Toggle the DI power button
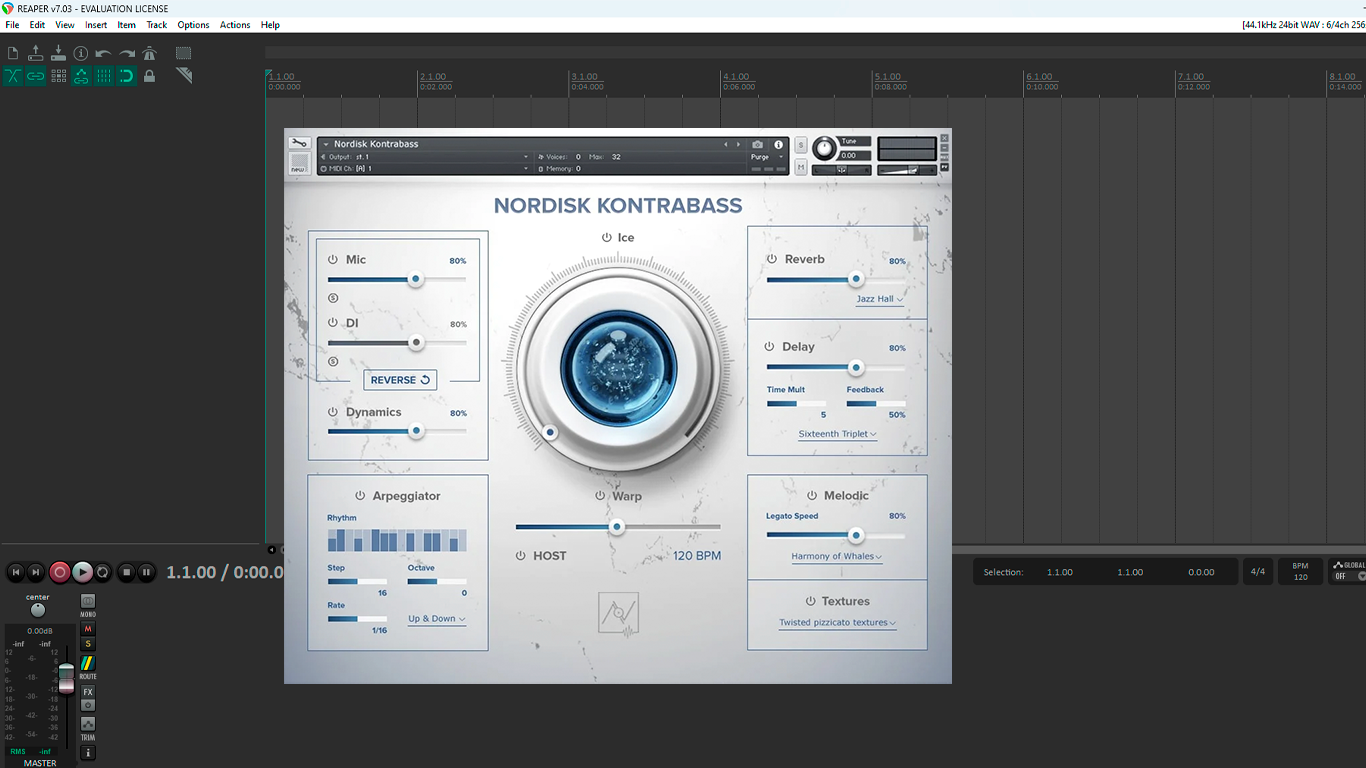1366x768 pixels. [333, 323]
